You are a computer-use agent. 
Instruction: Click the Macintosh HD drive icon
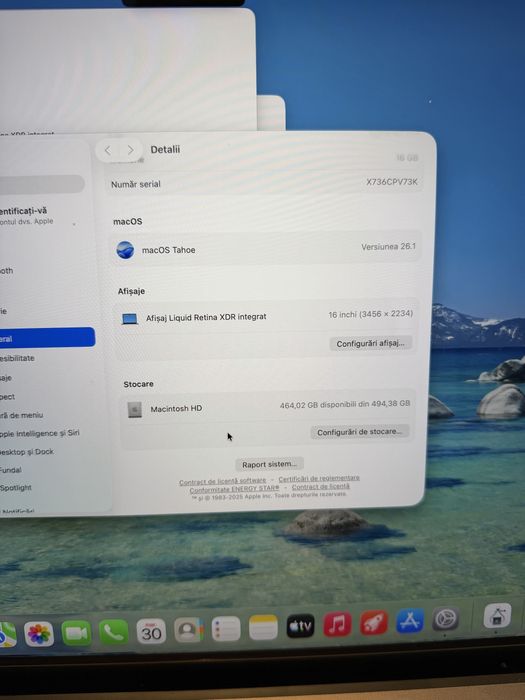(134, 409)
